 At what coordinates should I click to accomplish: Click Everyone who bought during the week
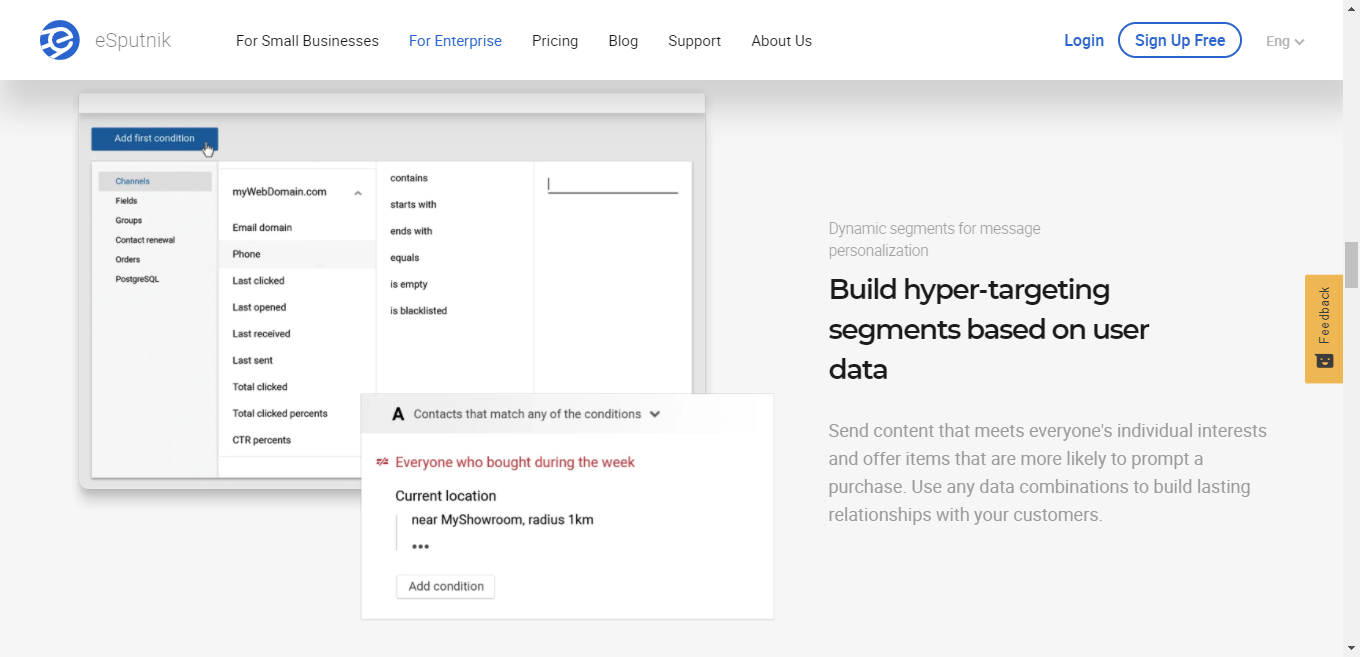[x=515, y=462]
